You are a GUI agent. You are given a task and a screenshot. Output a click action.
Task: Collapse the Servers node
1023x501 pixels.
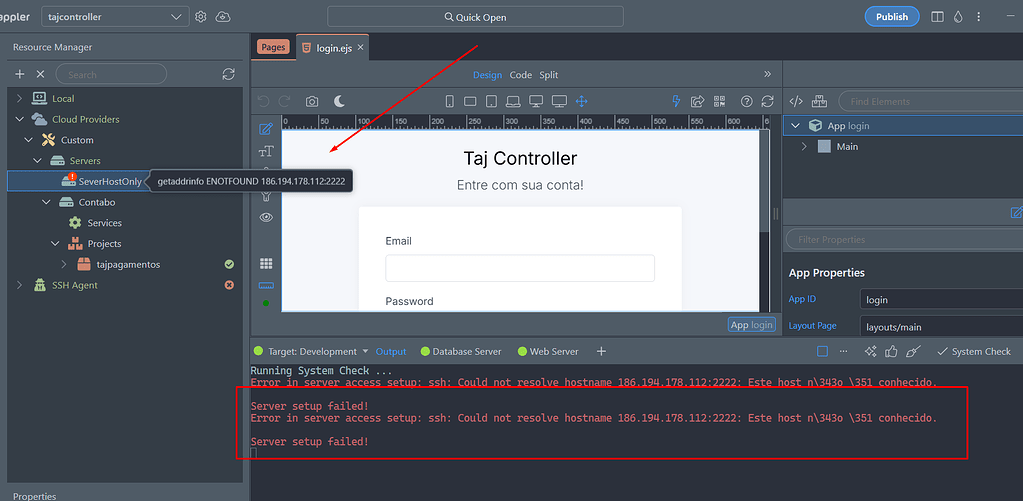[x=37, y=160]
